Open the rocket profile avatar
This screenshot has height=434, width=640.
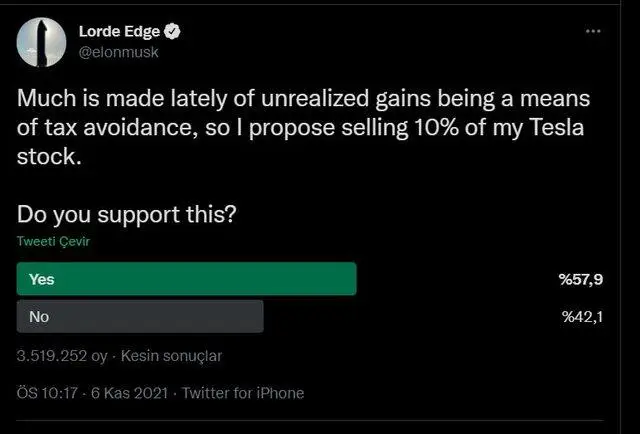coord(41,42)
